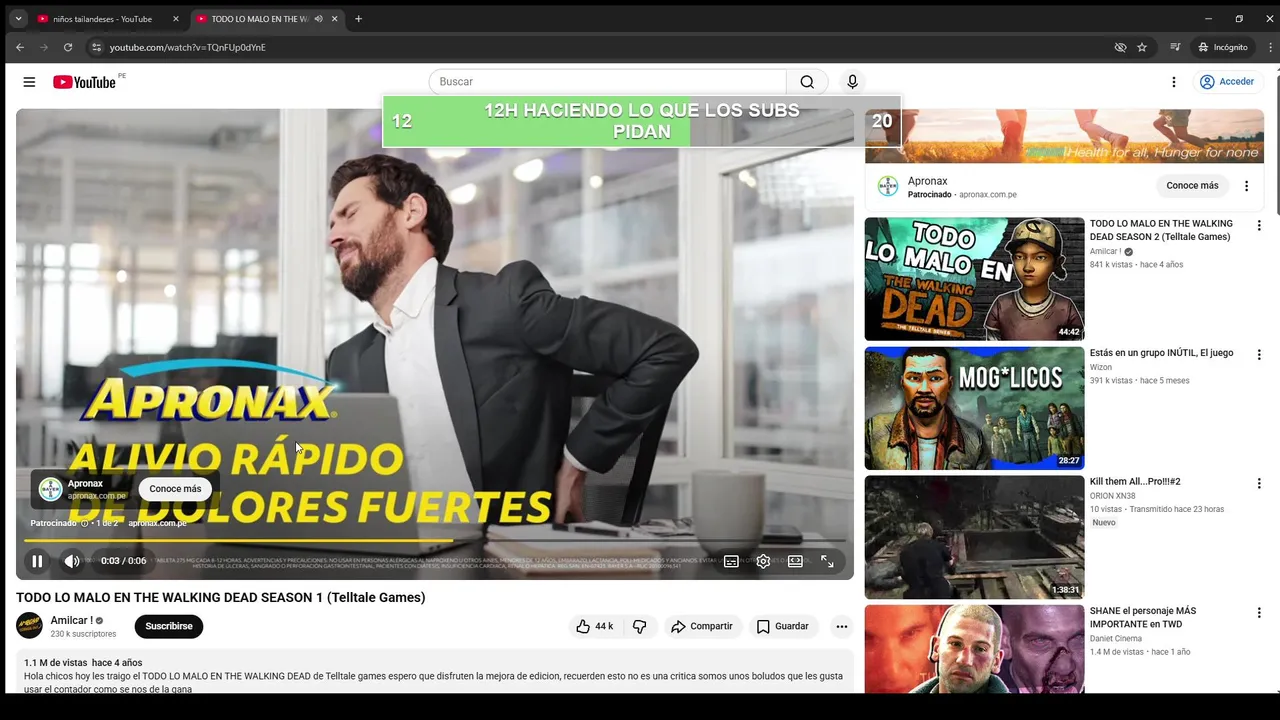
Task: Reload the page
Action: coord(68,47)
